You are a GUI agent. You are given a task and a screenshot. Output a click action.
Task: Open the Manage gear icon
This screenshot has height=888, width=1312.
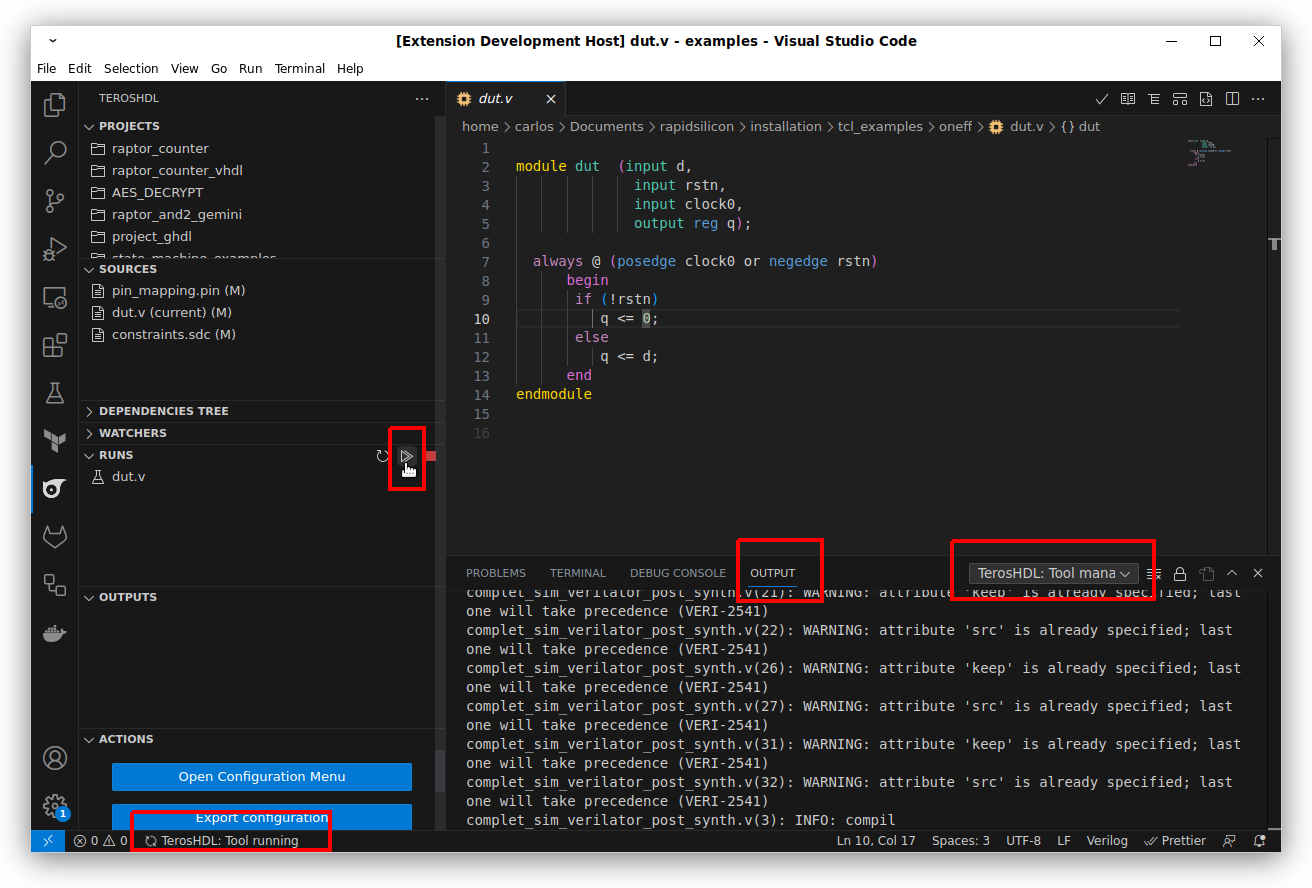click(x=55, y=806)
